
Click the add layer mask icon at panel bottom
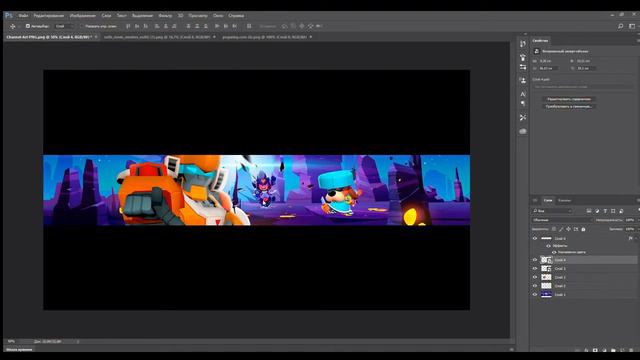[x=595, y=350]
